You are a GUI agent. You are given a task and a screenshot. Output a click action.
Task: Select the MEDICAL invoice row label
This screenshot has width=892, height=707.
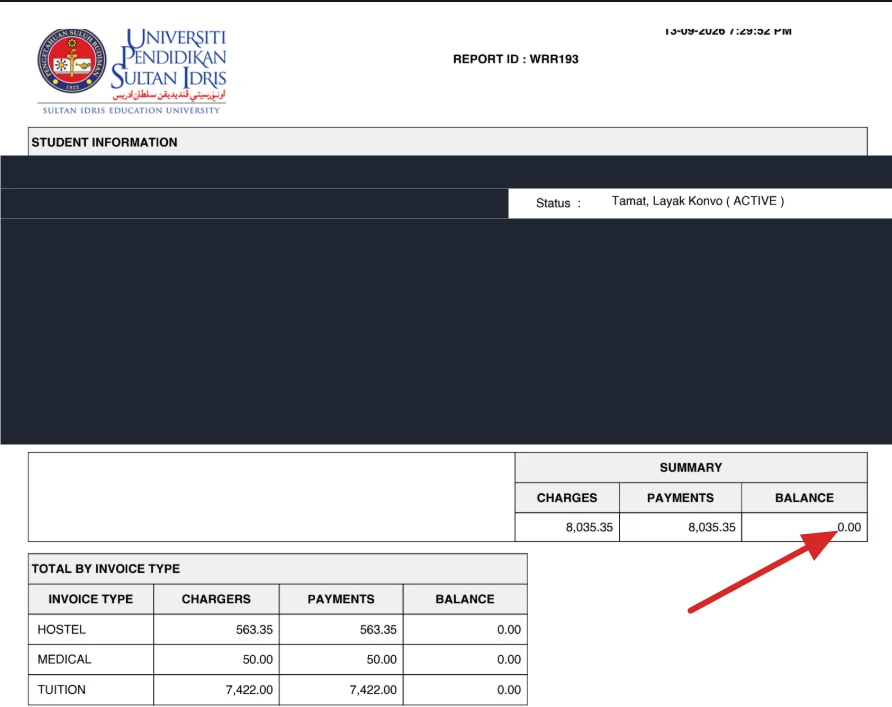(64, 659)
